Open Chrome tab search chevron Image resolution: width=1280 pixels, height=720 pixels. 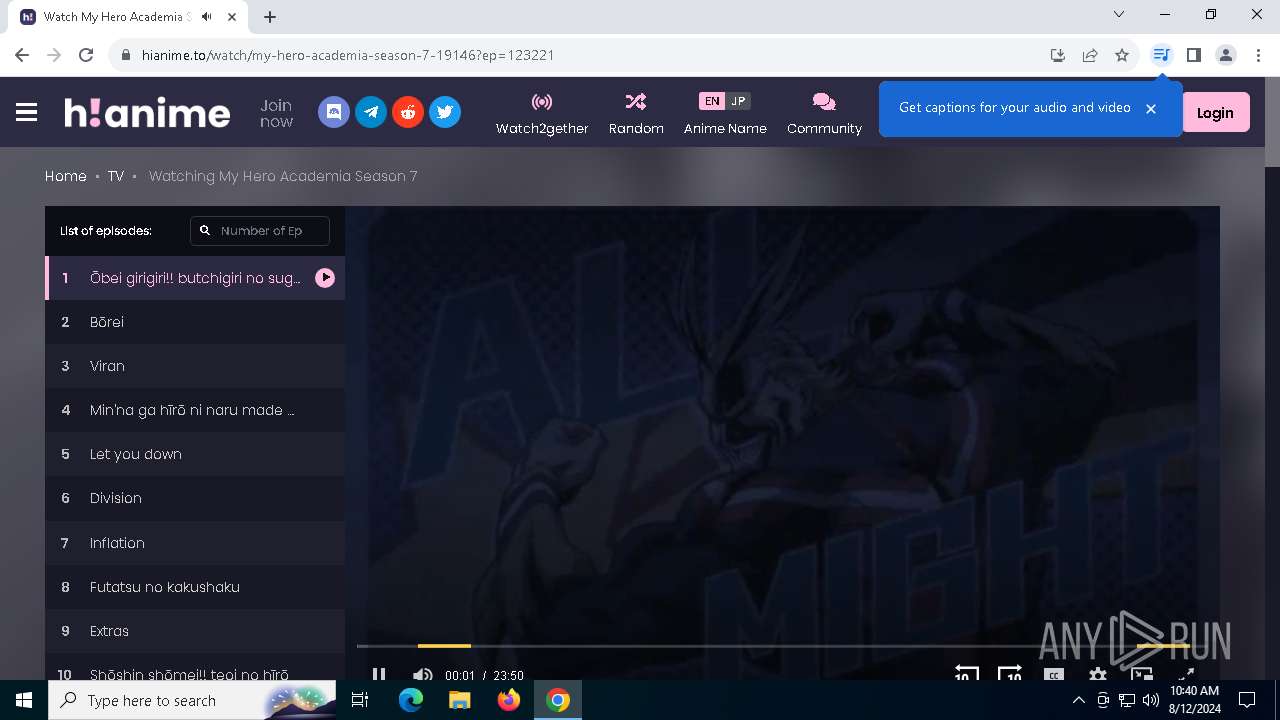point(1119,14)
